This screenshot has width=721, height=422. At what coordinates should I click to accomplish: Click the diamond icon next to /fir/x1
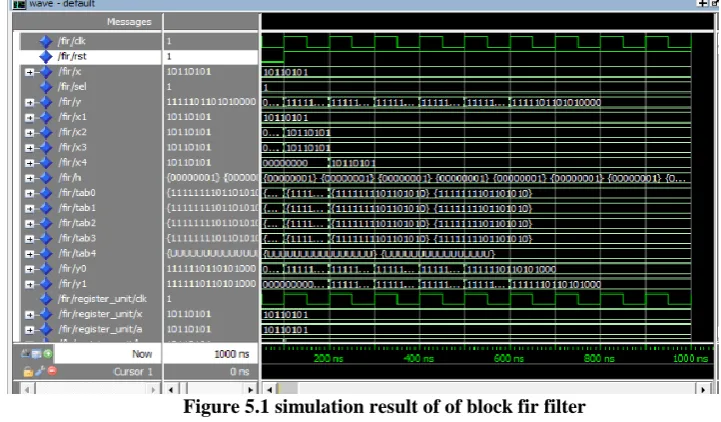(46, 117)
